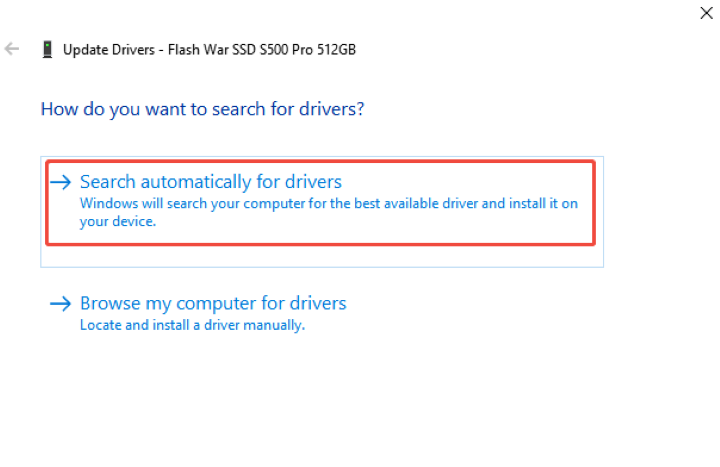Click 'Locate and install a driver manually' text
Image resolution: width=720 pixels, height=467 pixels.
[x=192, y=325]
